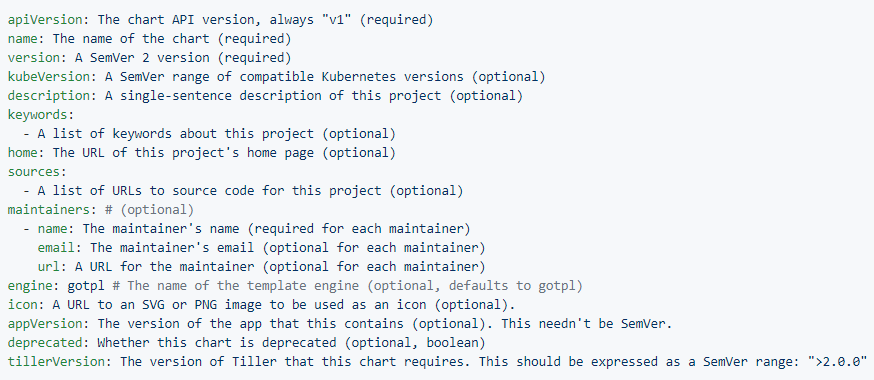Click the description key
The width and height of the screenshot is (874, 380).
pos(52,95)
